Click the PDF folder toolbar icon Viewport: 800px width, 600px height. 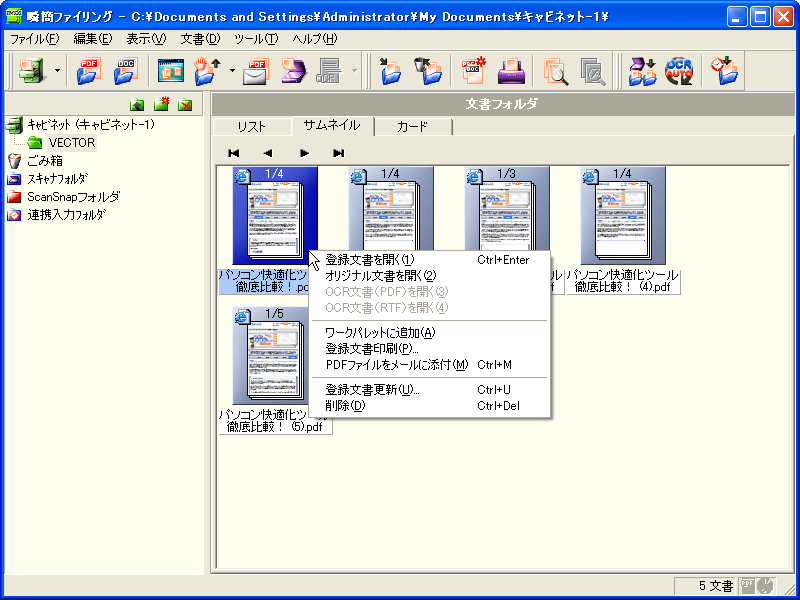pyautogui.click(x=89, y=71)
